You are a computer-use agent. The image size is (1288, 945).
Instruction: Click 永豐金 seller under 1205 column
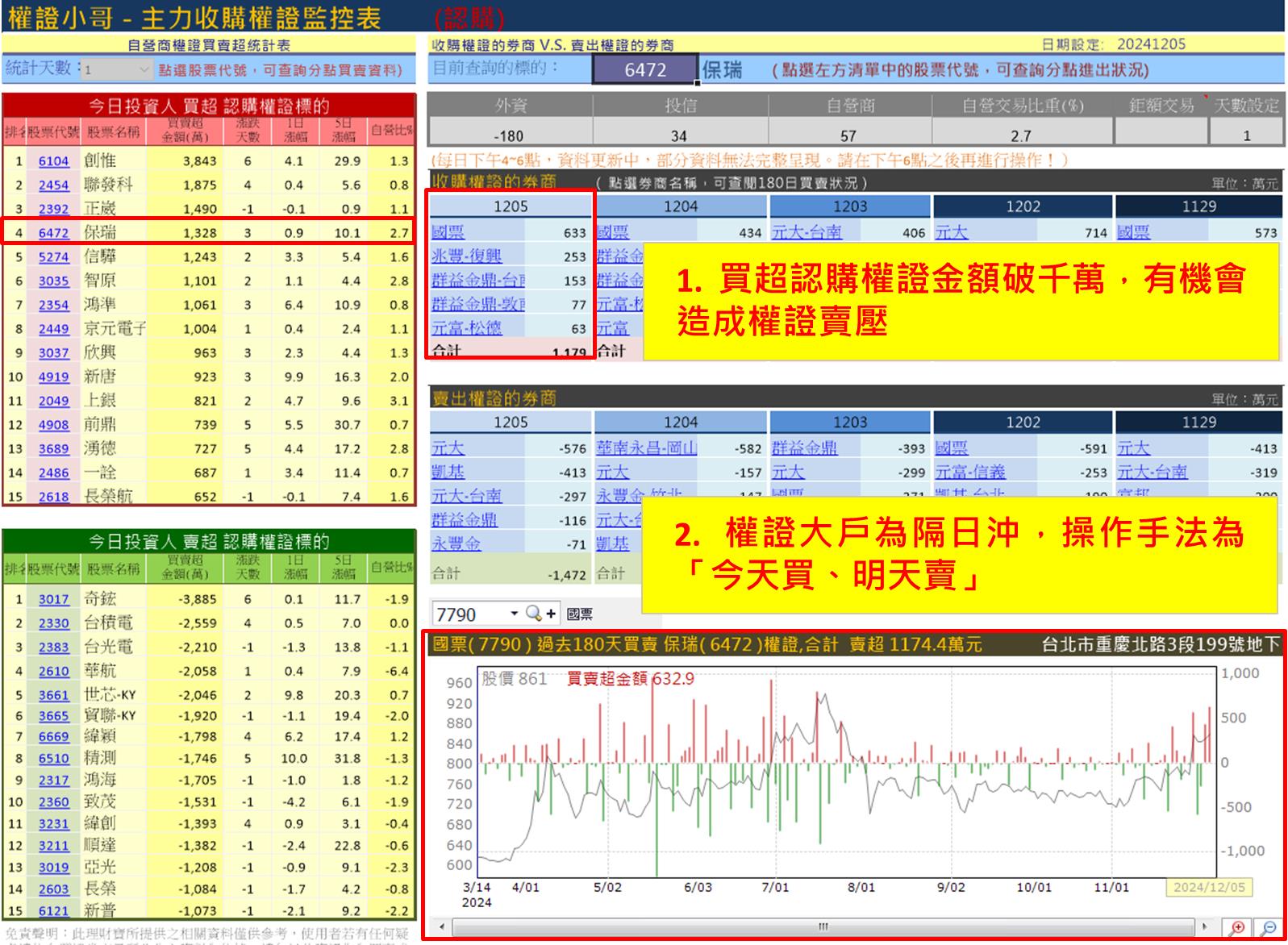(x=456, y=544)
